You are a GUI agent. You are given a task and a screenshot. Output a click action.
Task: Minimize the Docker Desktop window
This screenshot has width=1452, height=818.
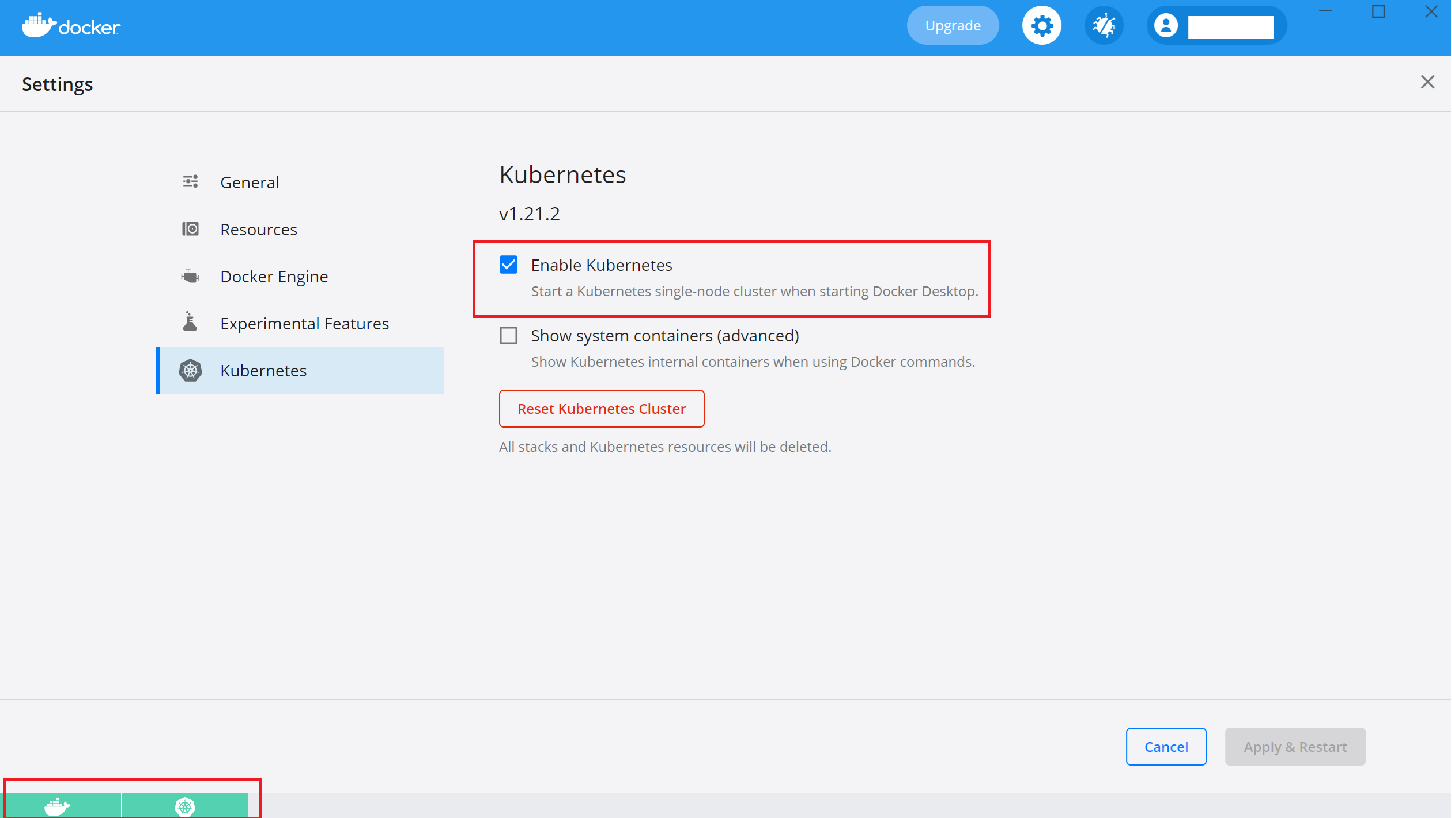pyautogui.click(x=1325, y=11)
